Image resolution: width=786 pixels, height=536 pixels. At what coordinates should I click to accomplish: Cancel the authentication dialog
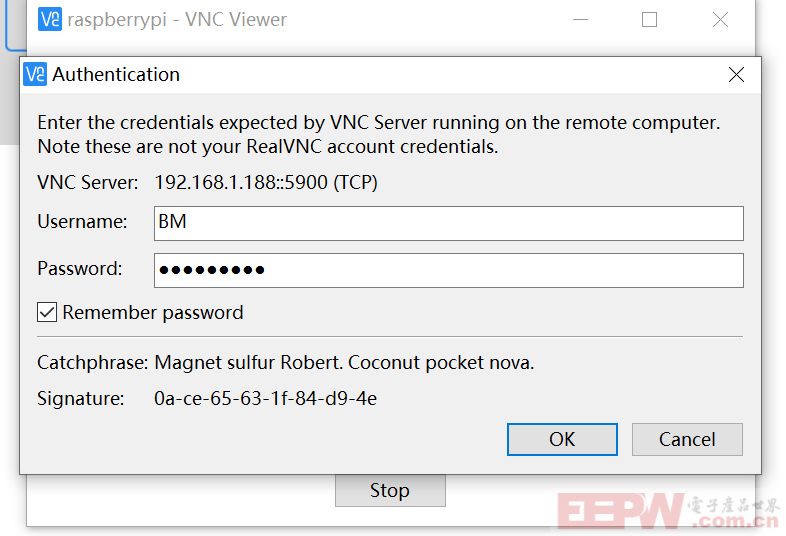(687, 439)
